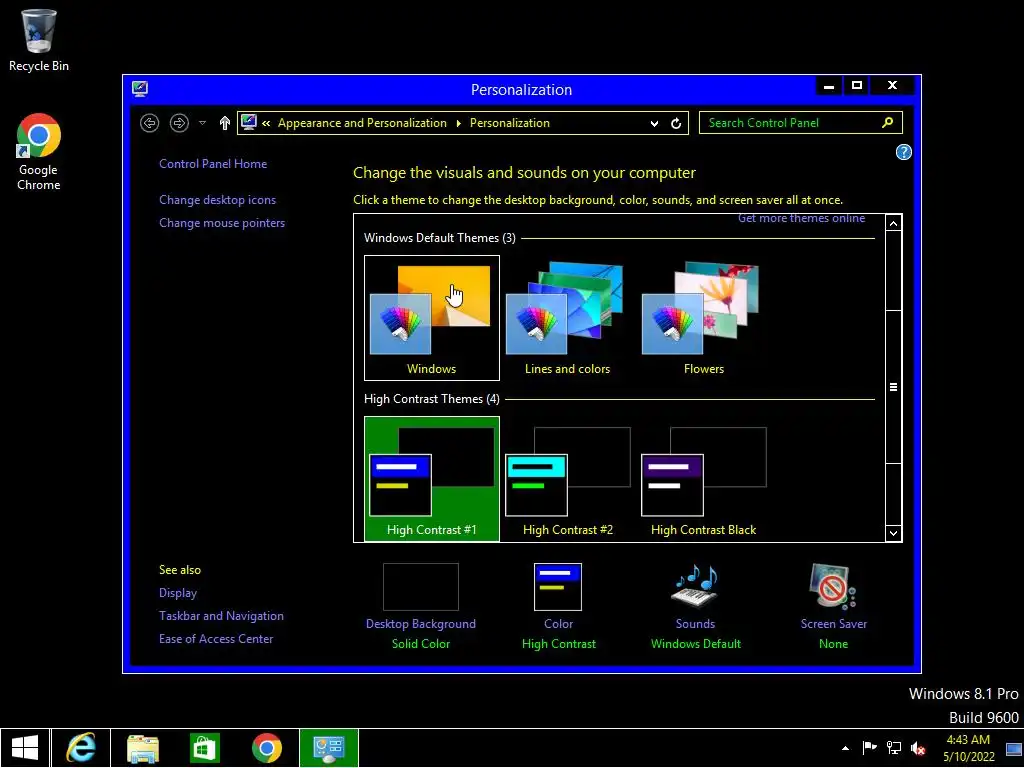Open Change mouse pointers link
The height and width of the screenshot is (768, 1024).
pyautogui.click(x=222, y=223)
